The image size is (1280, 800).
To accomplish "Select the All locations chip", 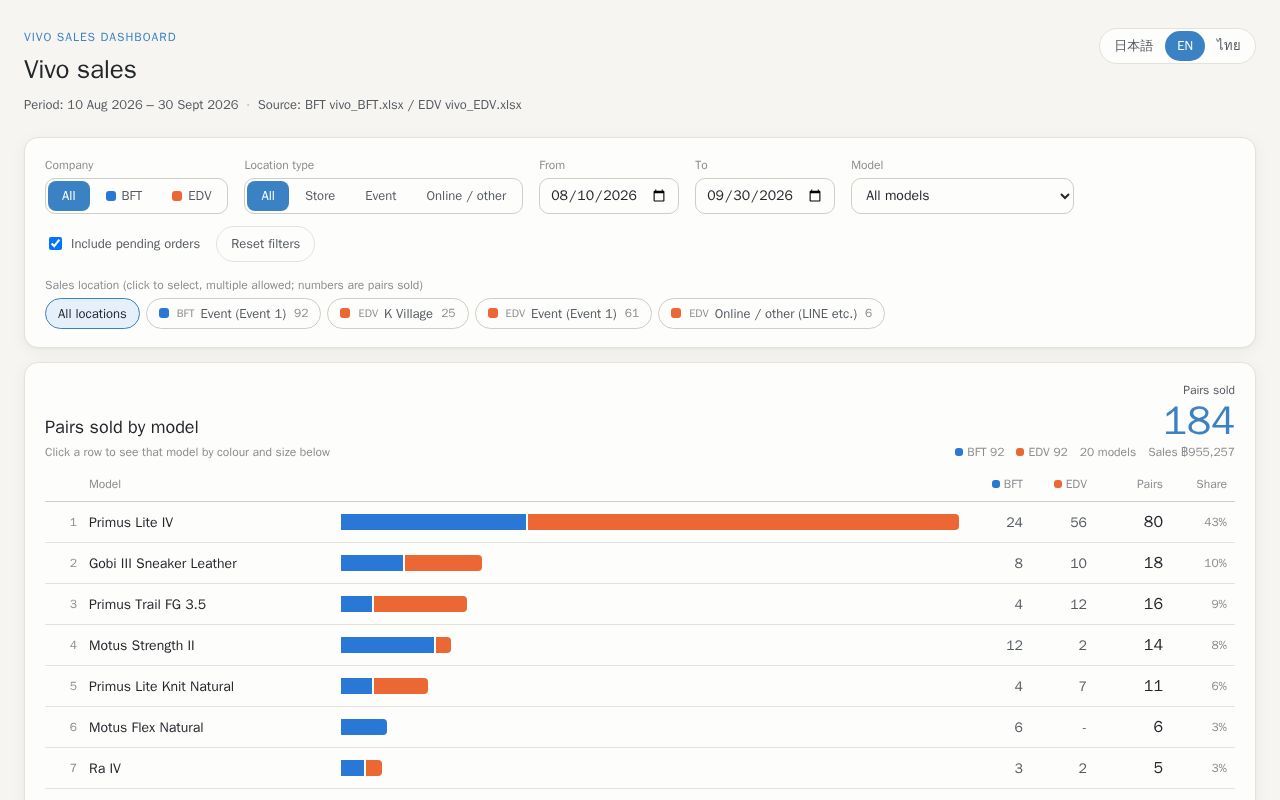I will point(92,314).
